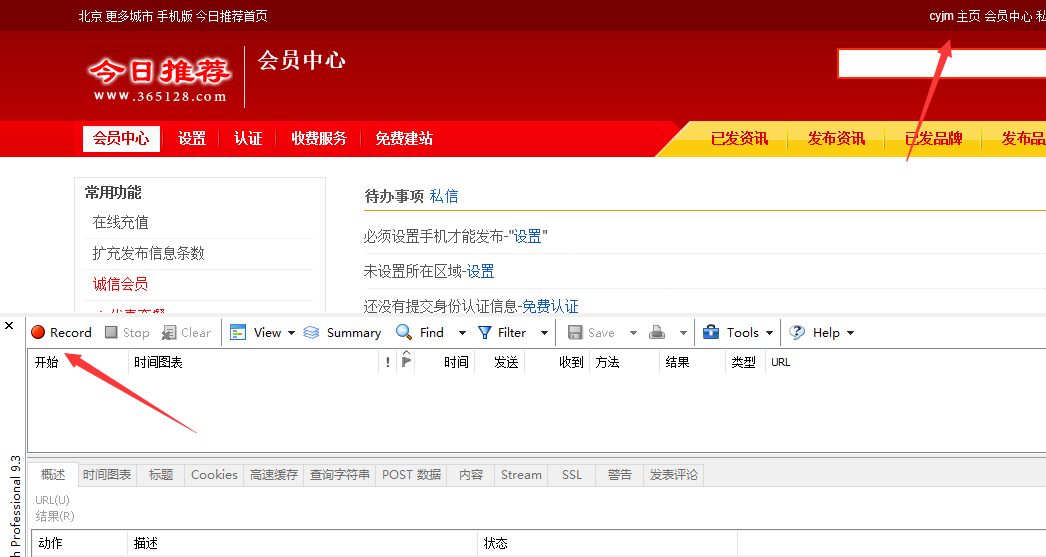The height and width of the screenshot is (557, 1046).
Task: Click the Filter funnel icon
Action: (485, 332)
